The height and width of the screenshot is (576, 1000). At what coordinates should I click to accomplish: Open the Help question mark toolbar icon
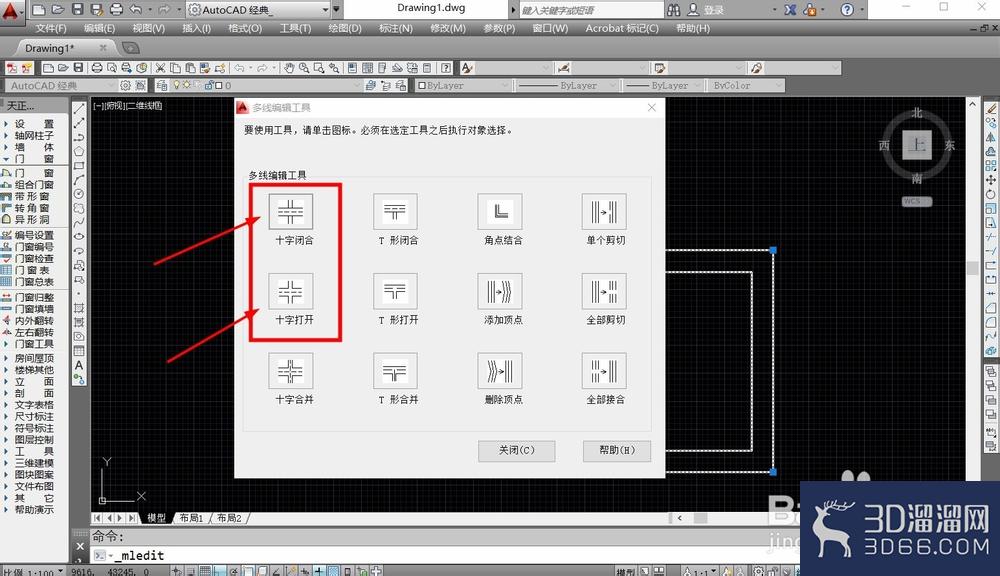(446, 68)
